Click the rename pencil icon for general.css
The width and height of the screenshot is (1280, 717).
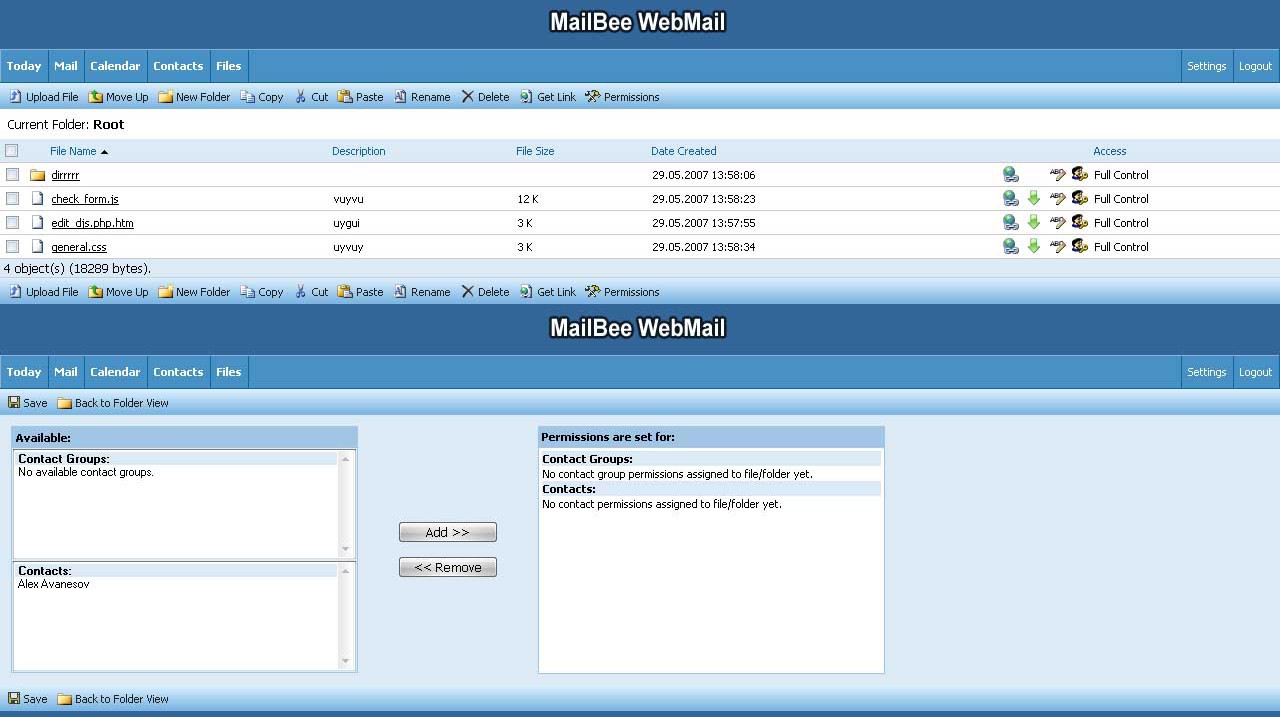point(1058,246)
